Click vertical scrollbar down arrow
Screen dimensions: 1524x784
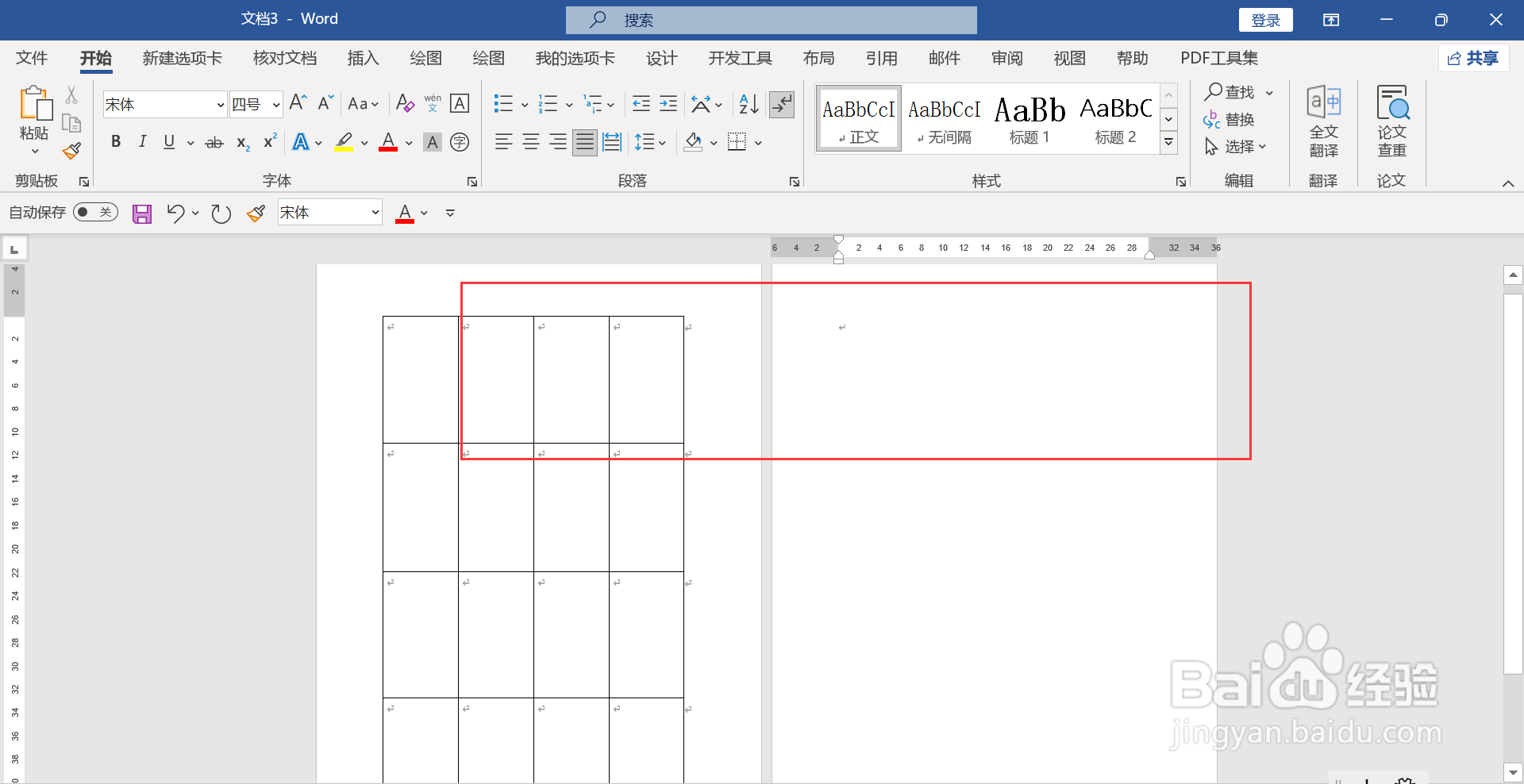click(x=1513, y=772)
